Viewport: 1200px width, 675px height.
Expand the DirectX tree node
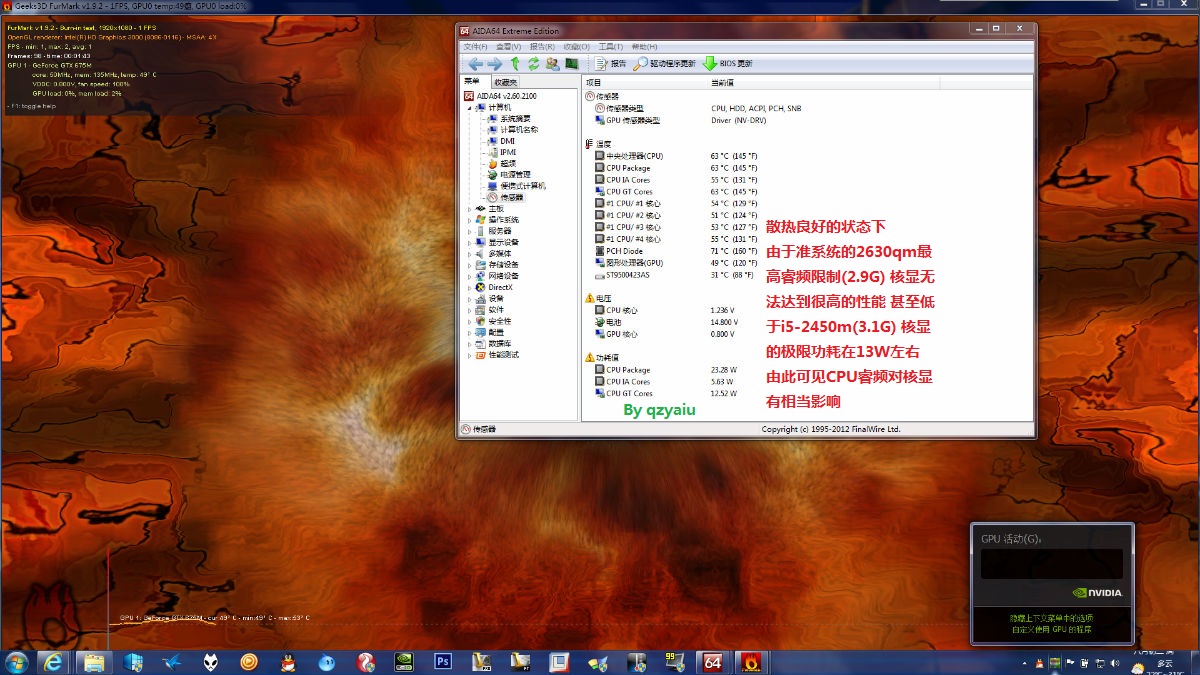click(469, 287)
